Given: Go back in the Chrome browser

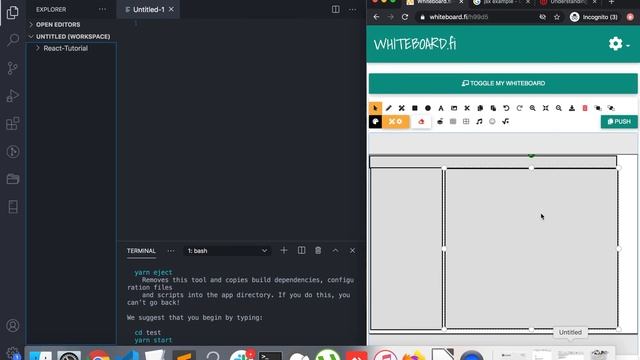Looking at the screenshot, I should (376, 17).
